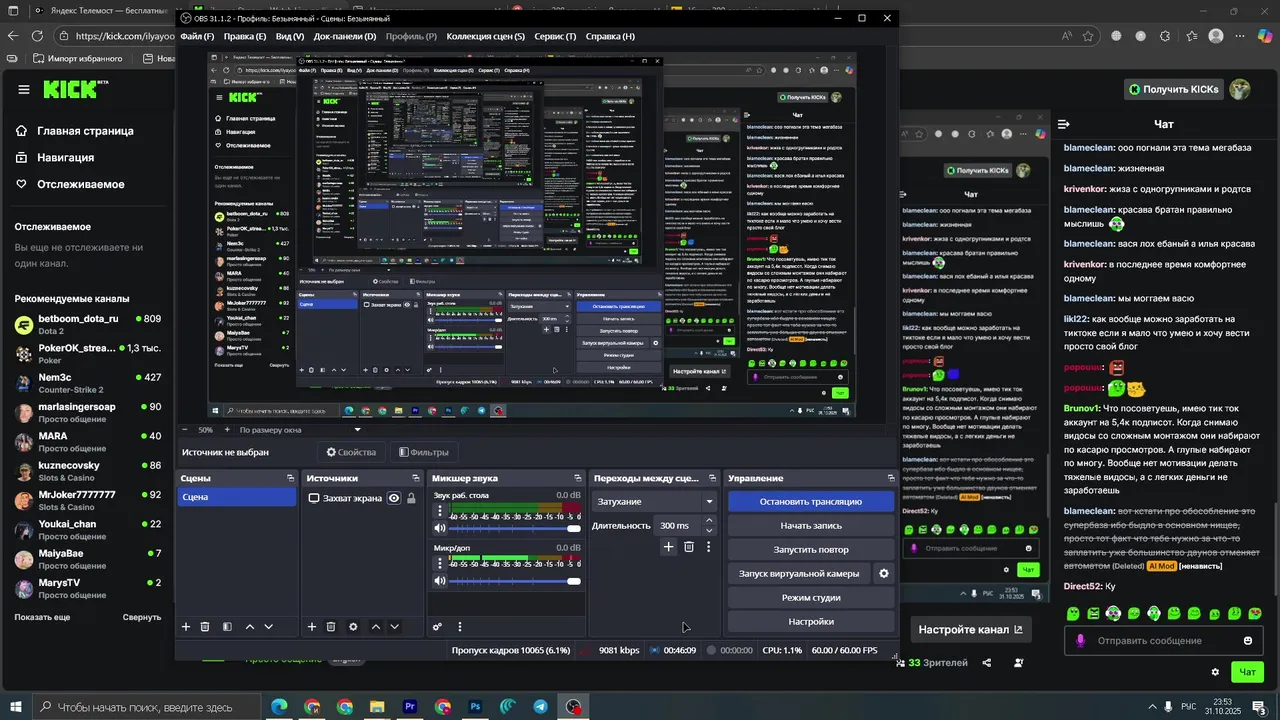Move source down in Sources dock
The image size is (1280, 720).
(x=394, y=627)
